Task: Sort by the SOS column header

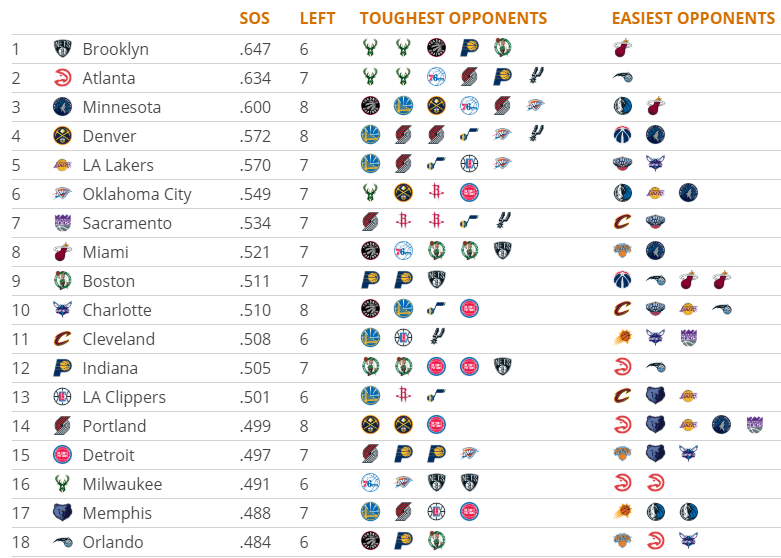Action: pyautogui.click(x=254, y=18)
